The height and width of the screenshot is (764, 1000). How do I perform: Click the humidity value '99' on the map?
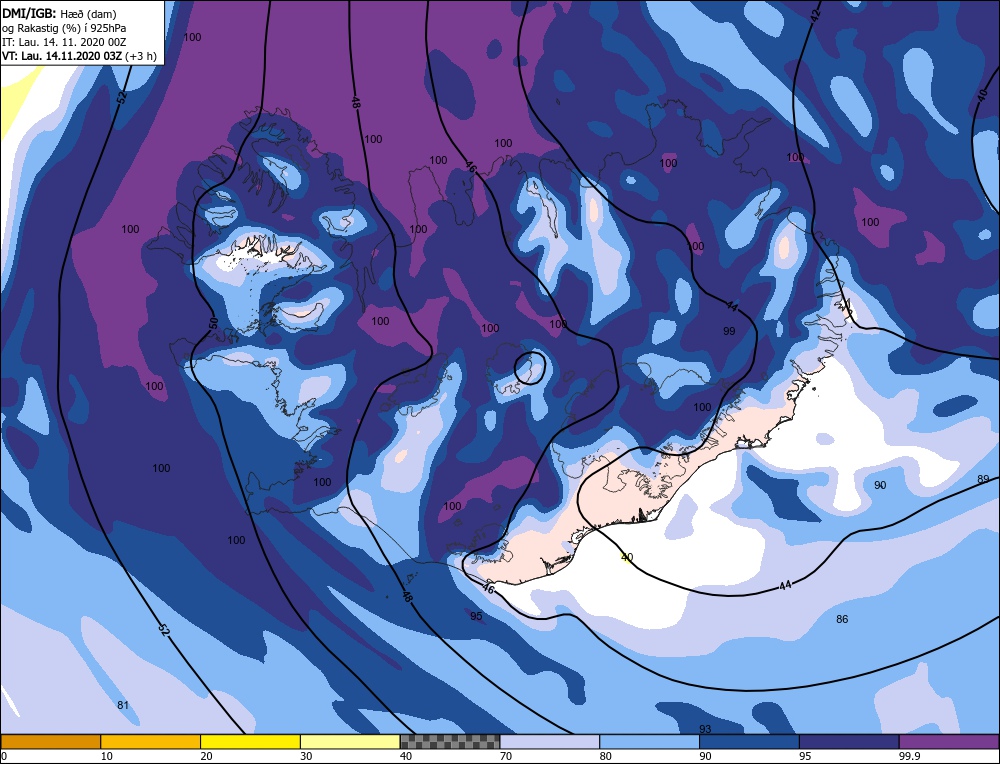pyautogui.click(x=730, y=331)
